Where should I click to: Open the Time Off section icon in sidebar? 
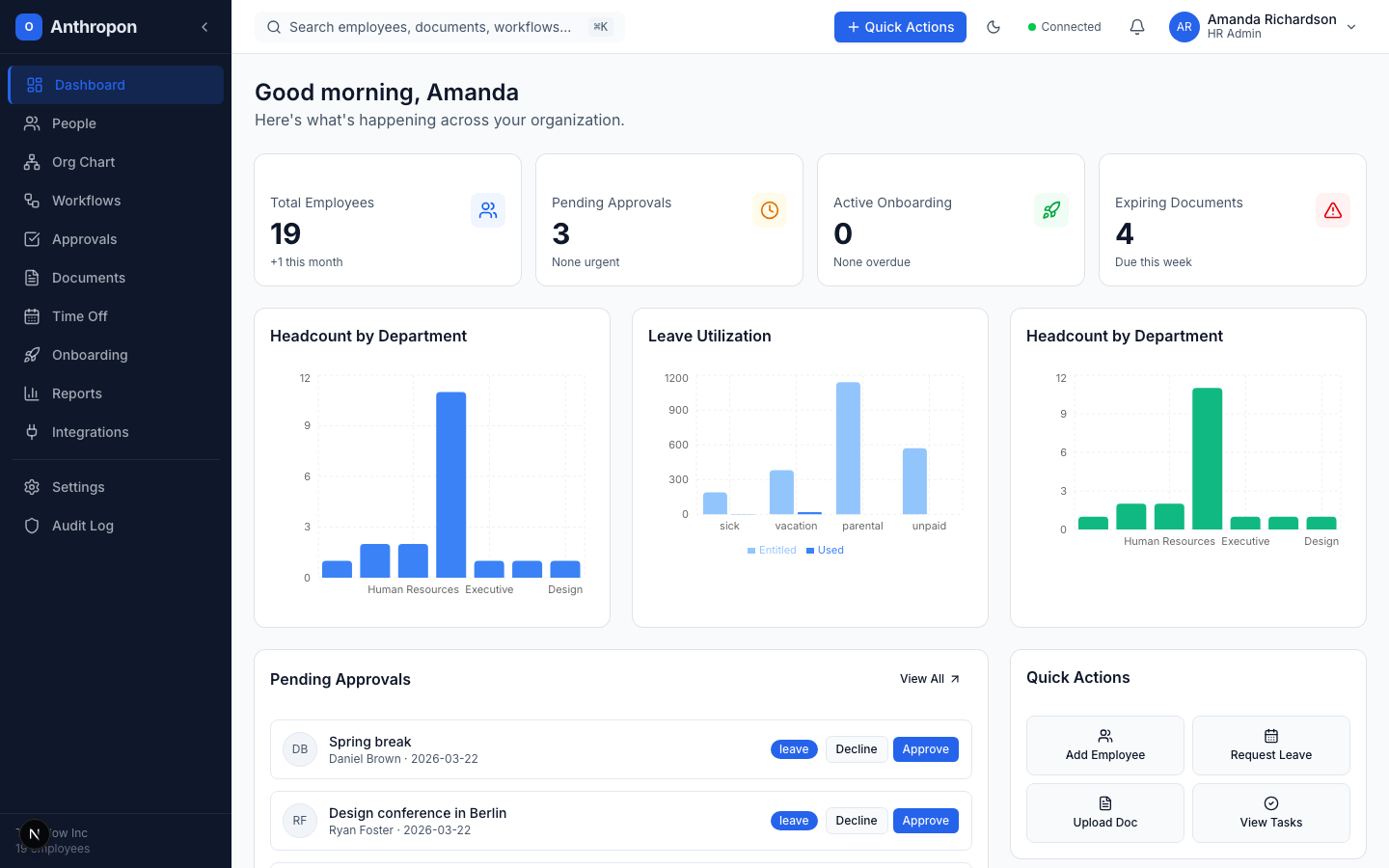point(34,316)
